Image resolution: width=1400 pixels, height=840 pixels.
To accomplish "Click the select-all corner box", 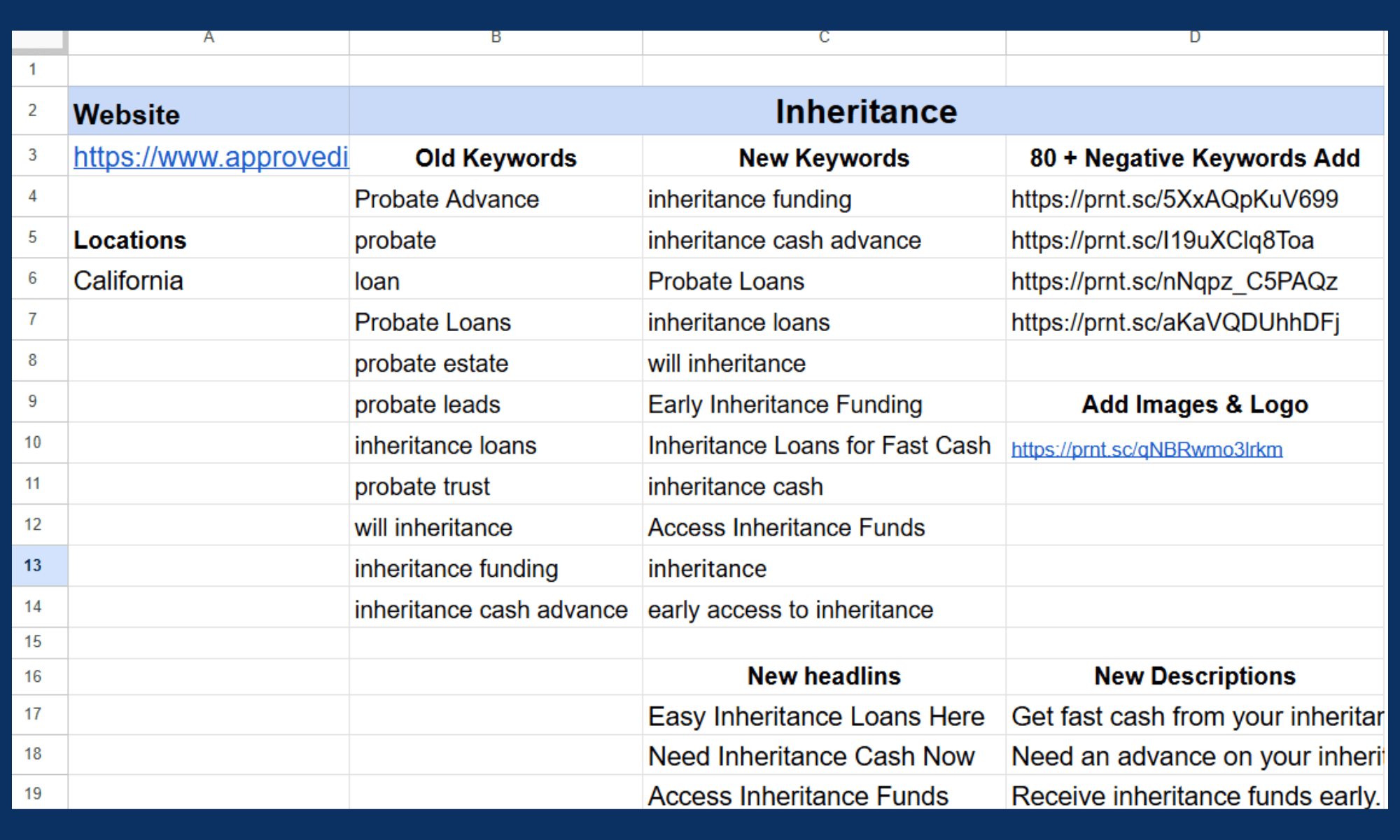I will coord(40,42).
